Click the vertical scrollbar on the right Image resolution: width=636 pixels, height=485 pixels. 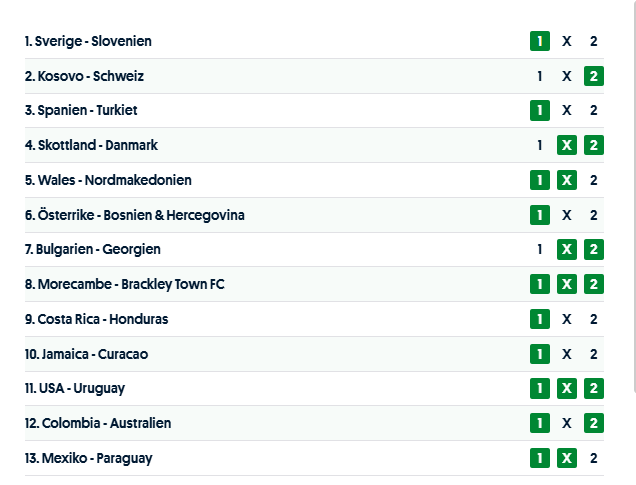click(633, 200)
